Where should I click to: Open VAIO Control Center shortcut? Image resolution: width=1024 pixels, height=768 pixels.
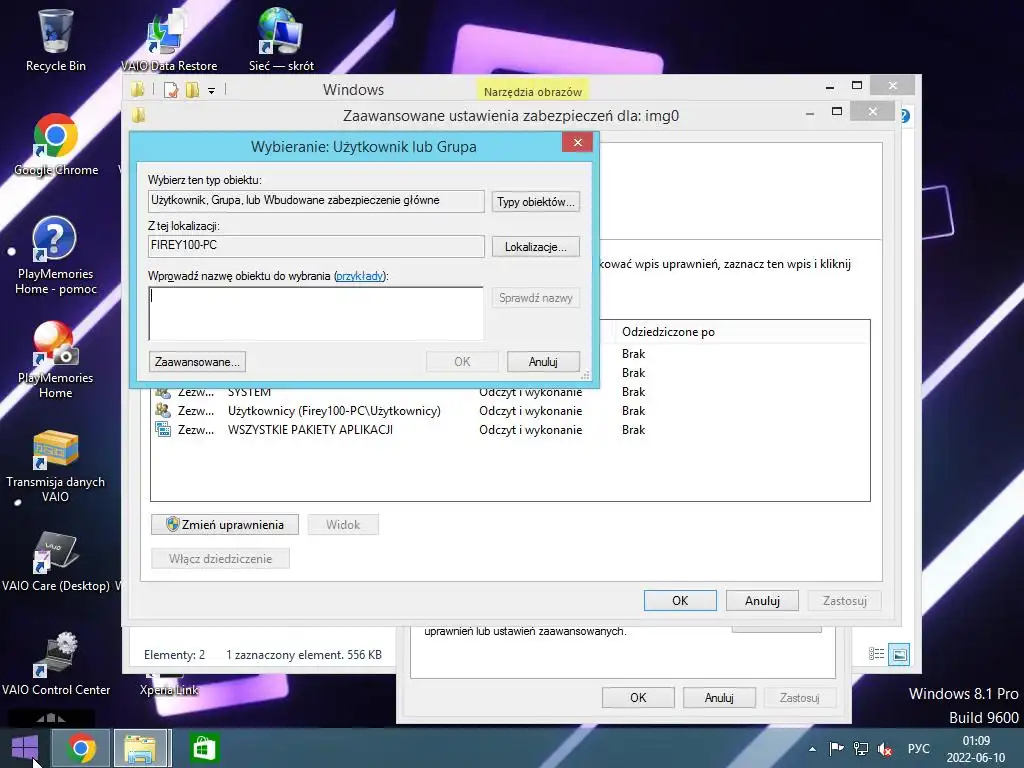click(56, 664)
